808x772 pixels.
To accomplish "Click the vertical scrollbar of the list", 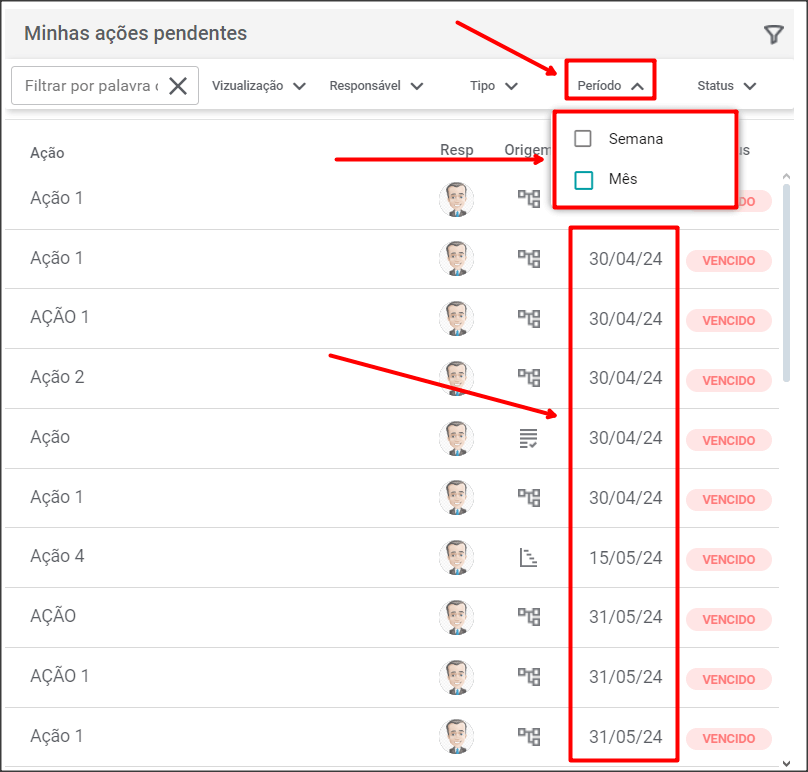I will tap(786, 280).
